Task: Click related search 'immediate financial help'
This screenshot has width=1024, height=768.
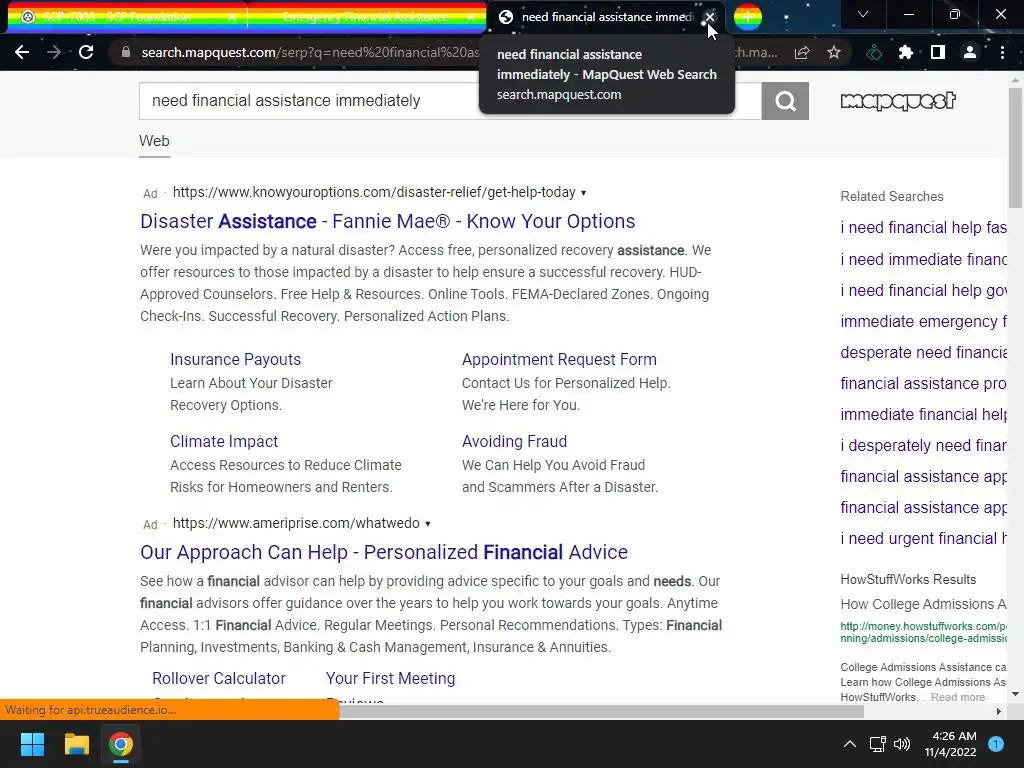Action: (923, 415)
